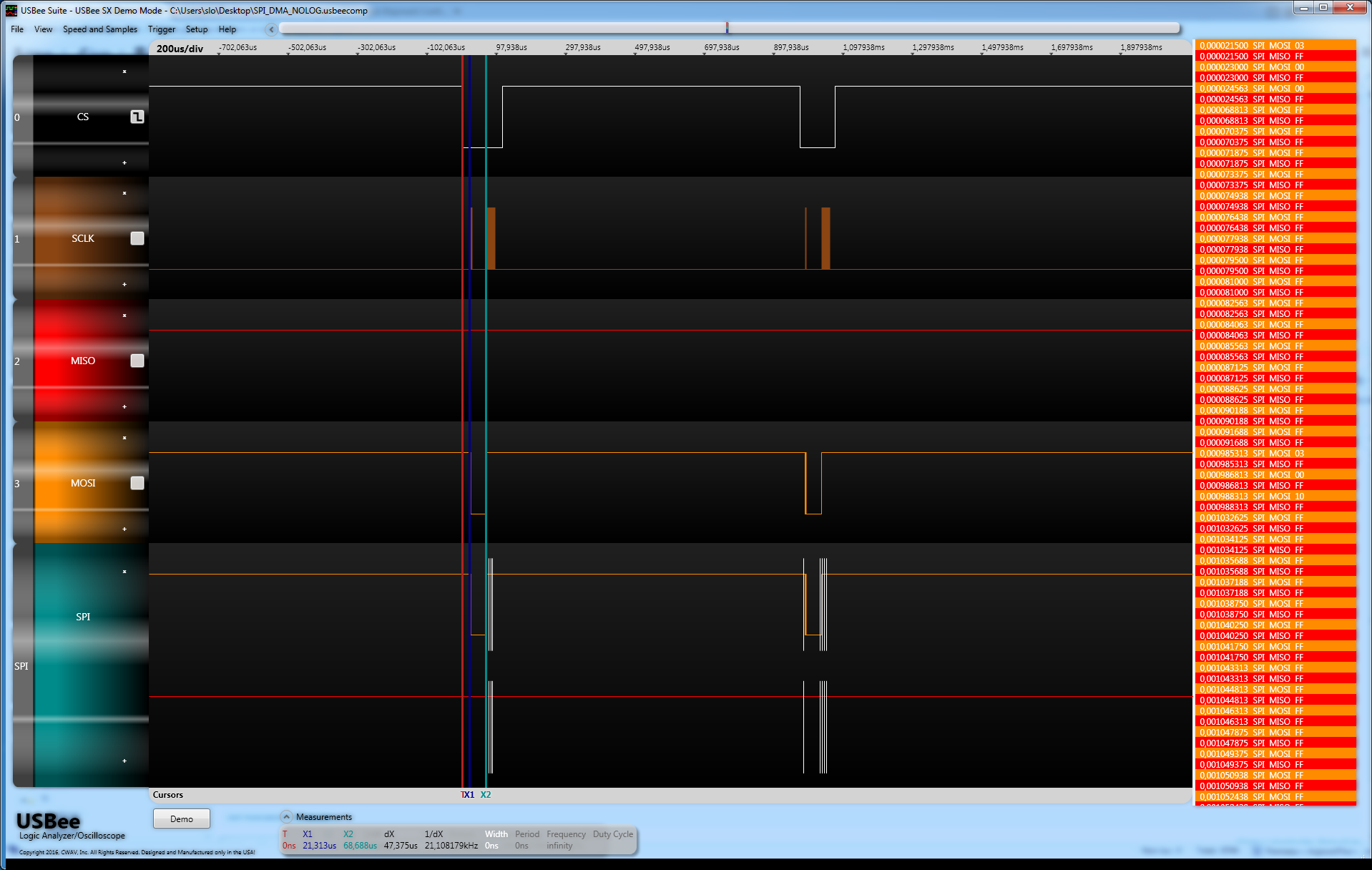Open the Speed and Samples menu
Viewport: 1372px width, 870px height.
[100, 29]
